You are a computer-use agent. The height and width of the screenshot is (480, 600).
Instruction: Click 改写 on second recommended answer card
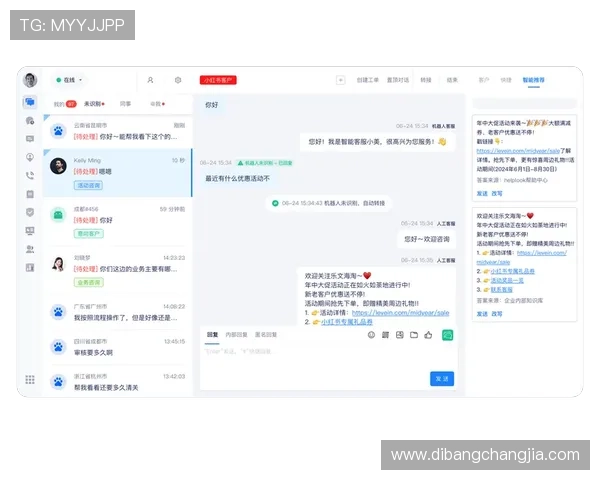coord(497,313)
